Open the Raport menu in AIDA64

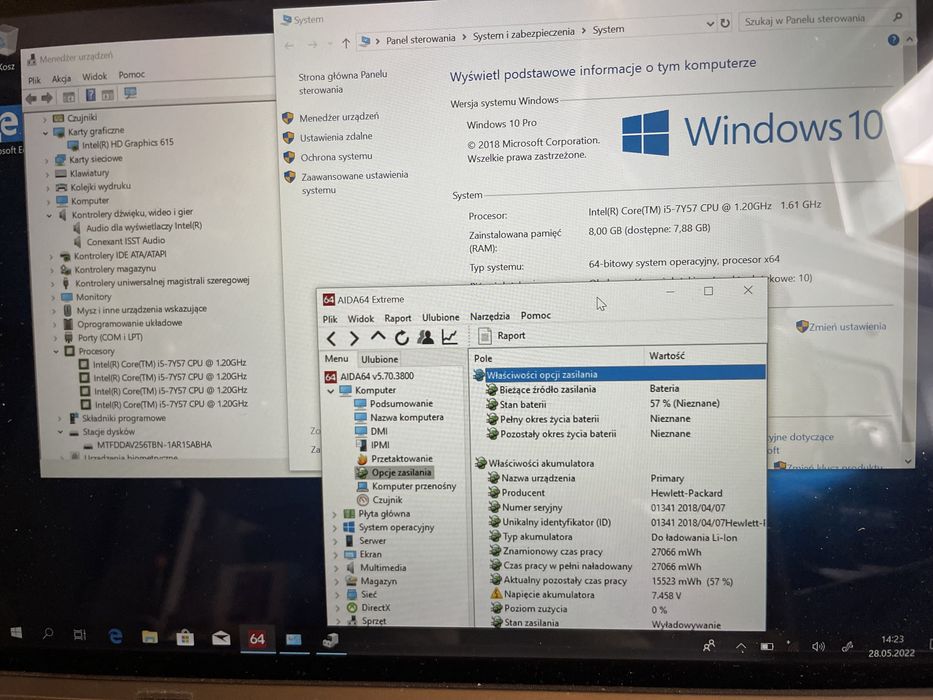click(x=397, y=318)
